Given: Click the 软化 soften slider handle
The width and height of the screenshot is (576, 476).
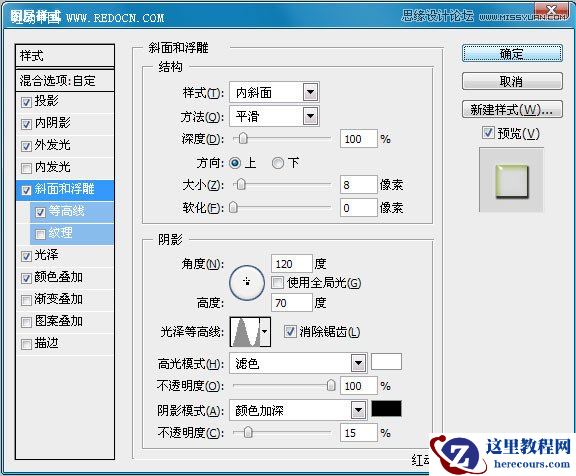Looking at the screenshot, I should coord(233,208).
